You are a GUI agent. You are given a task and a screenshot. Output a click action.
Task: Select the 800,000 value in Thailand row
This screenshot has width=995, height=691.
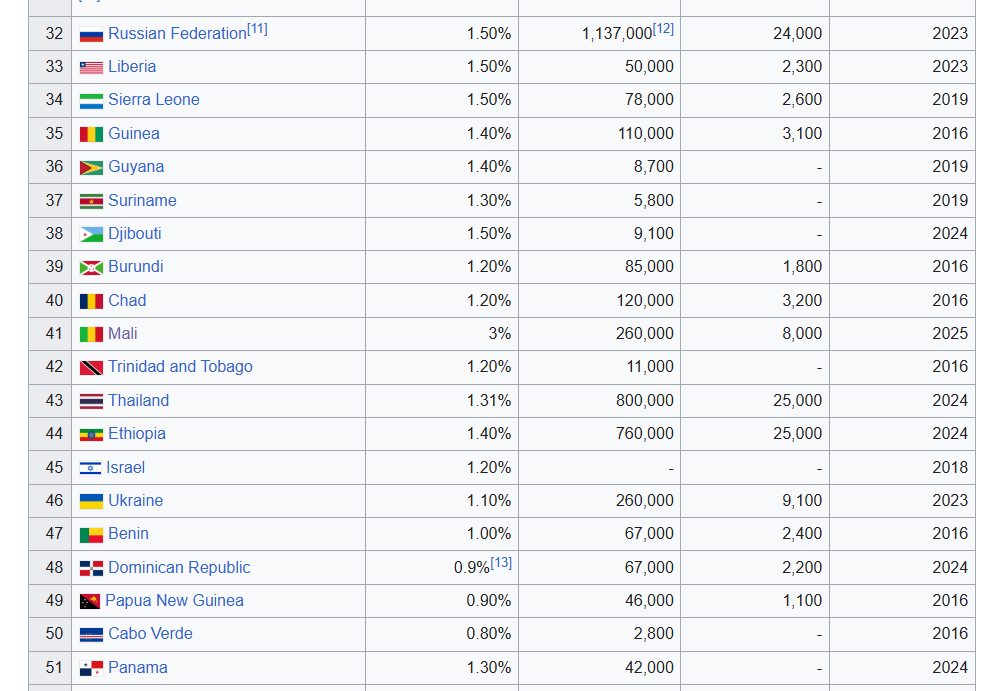(x=645, y=401)
